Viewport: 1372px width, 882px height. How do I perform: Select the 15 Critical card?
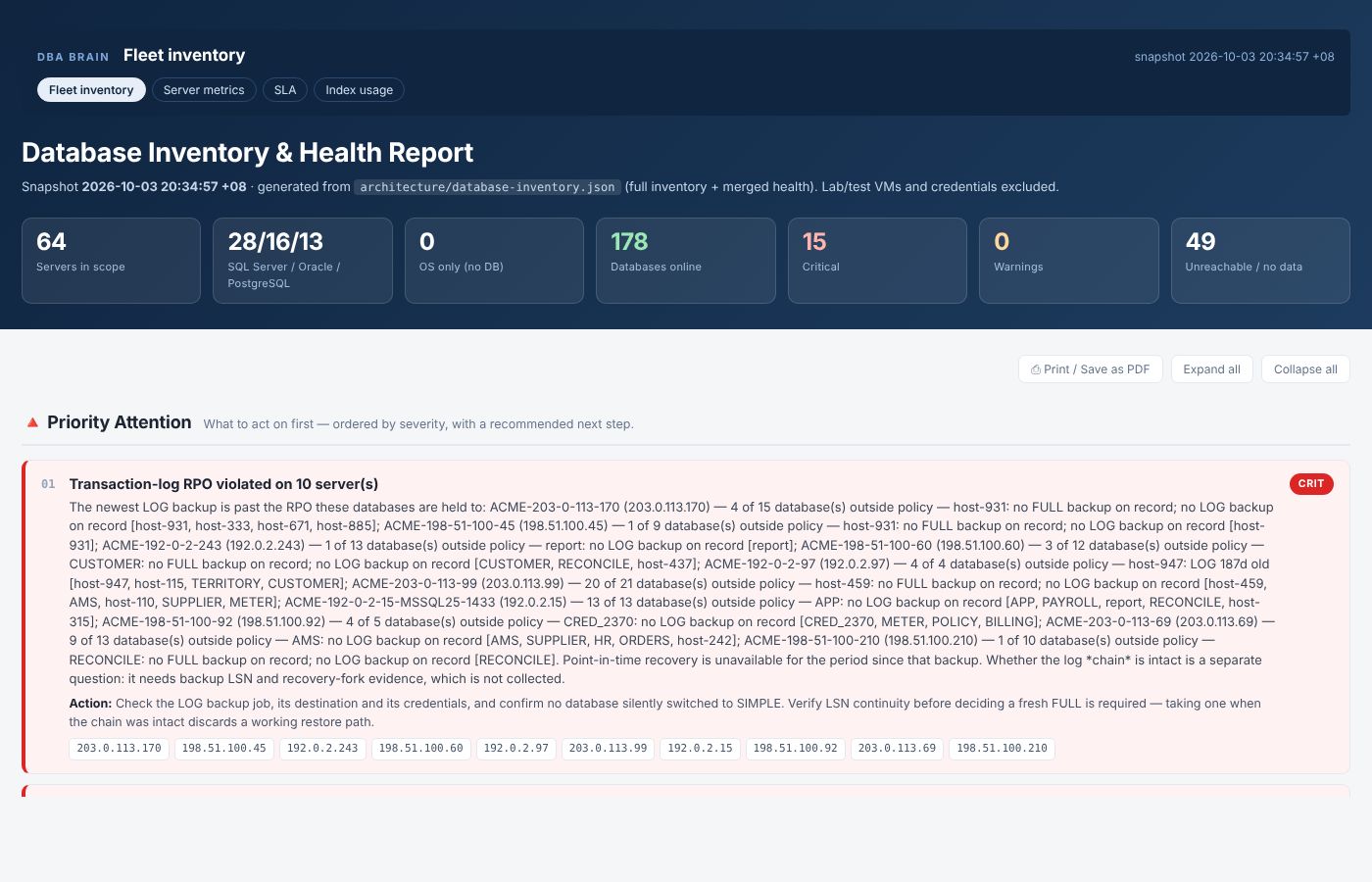pos(877,261)
